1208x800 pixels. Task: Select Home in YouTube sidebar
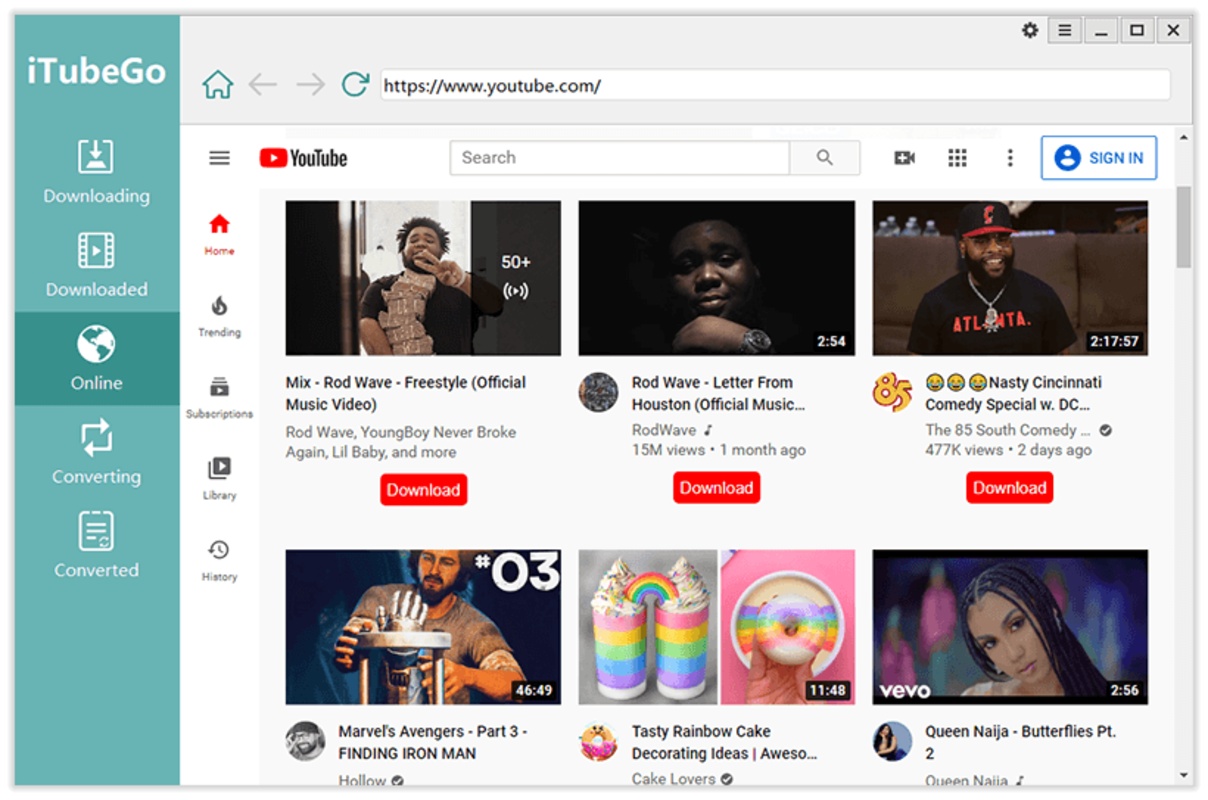point(219,234)
